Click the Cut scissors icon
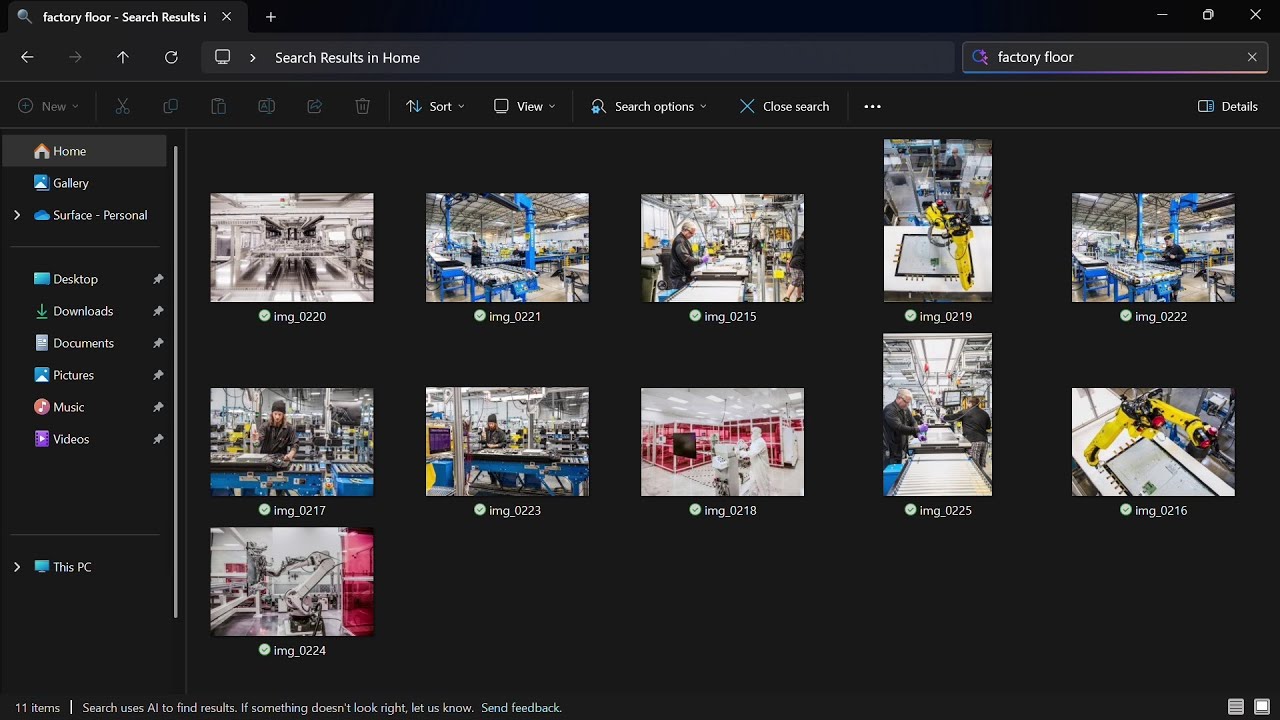Viewport: 1280px width, 720px height. pos(123,106)
